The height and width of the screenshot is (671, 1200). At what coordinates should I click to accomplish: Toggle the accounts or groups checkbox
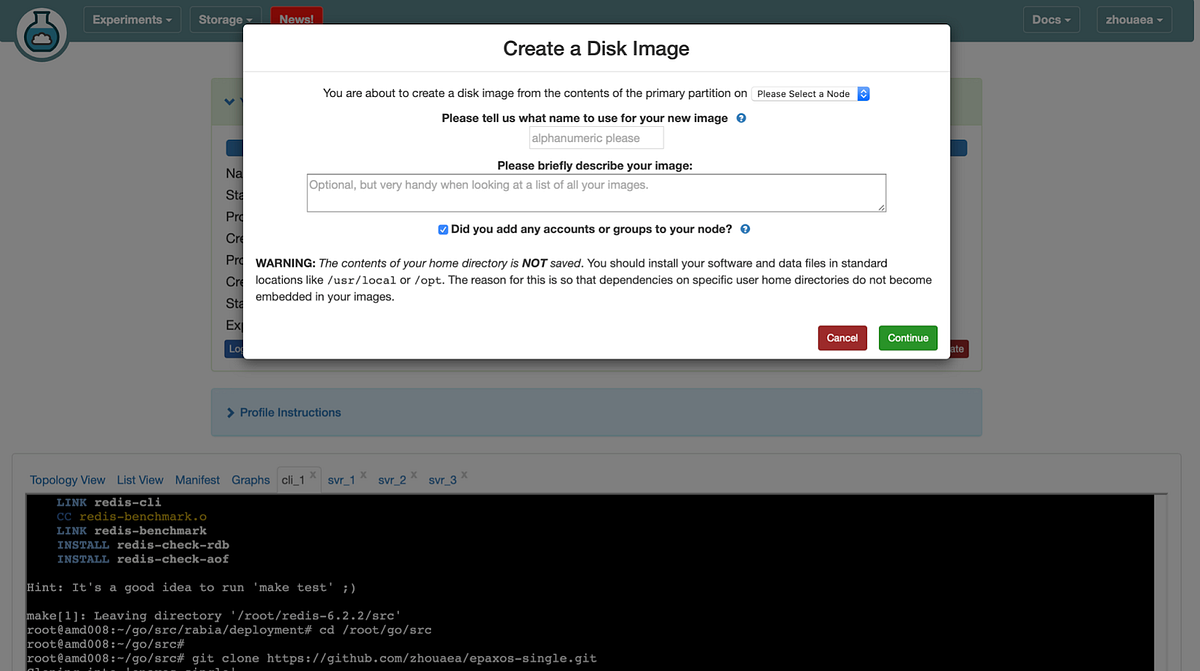click(x=443, y=229)
